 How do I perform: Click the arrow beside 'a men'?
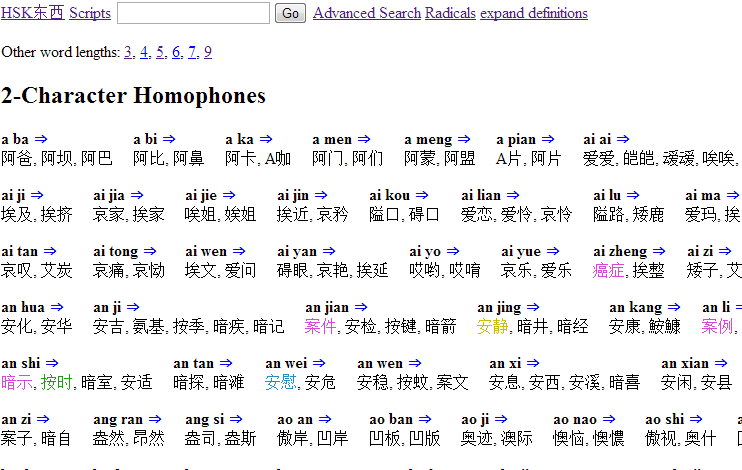point(364,139)
